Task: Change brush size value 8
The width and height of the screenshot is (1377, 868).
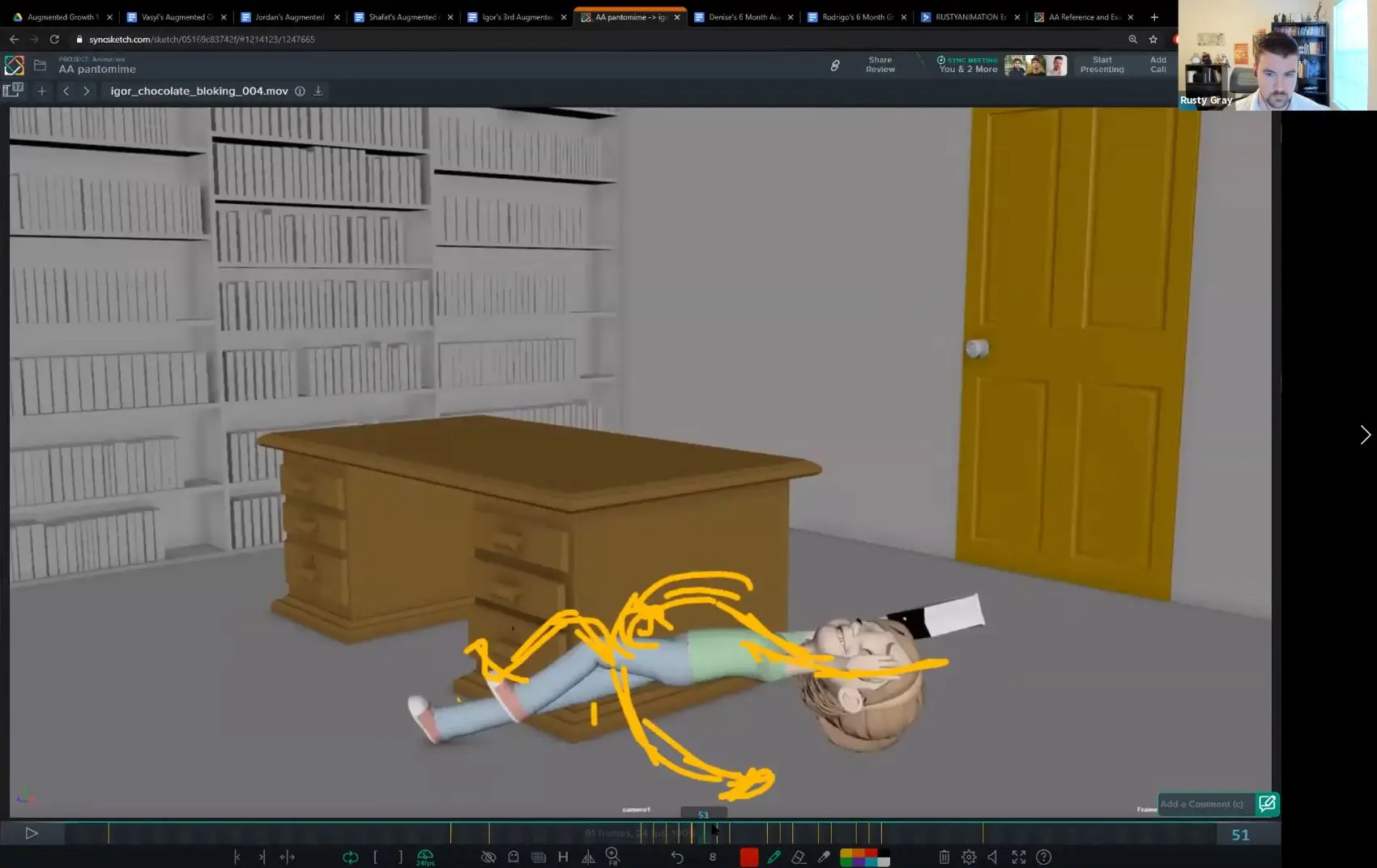Action: click(x=713, y=857)
